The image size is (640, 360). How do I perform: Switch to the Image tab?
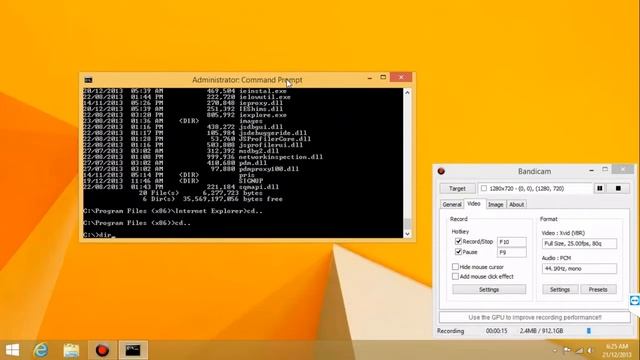pyautogui.click(x=496, y=204)
